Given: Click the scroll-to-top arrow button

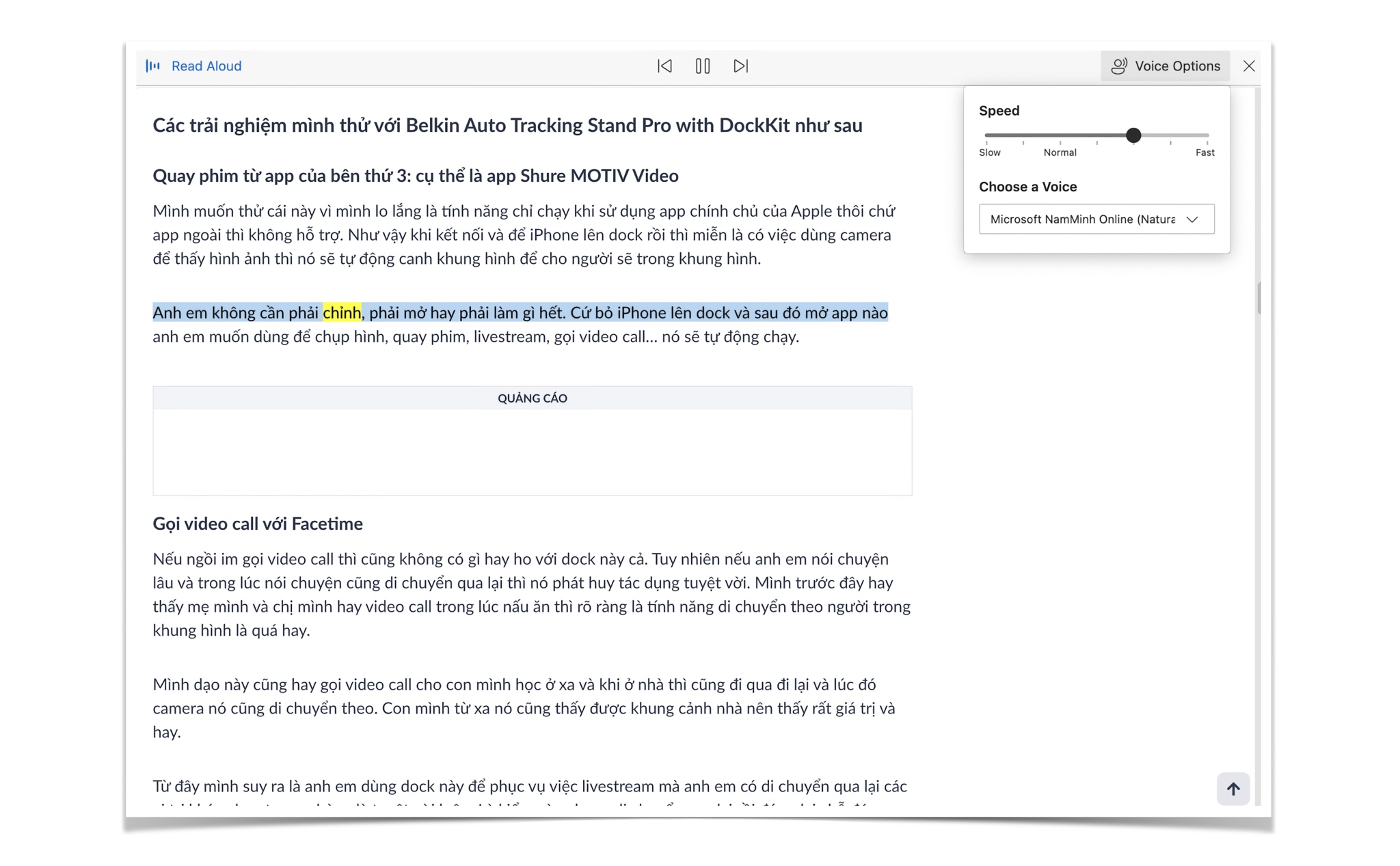Looking at the screenshot, I should (x=1233, y=789).
